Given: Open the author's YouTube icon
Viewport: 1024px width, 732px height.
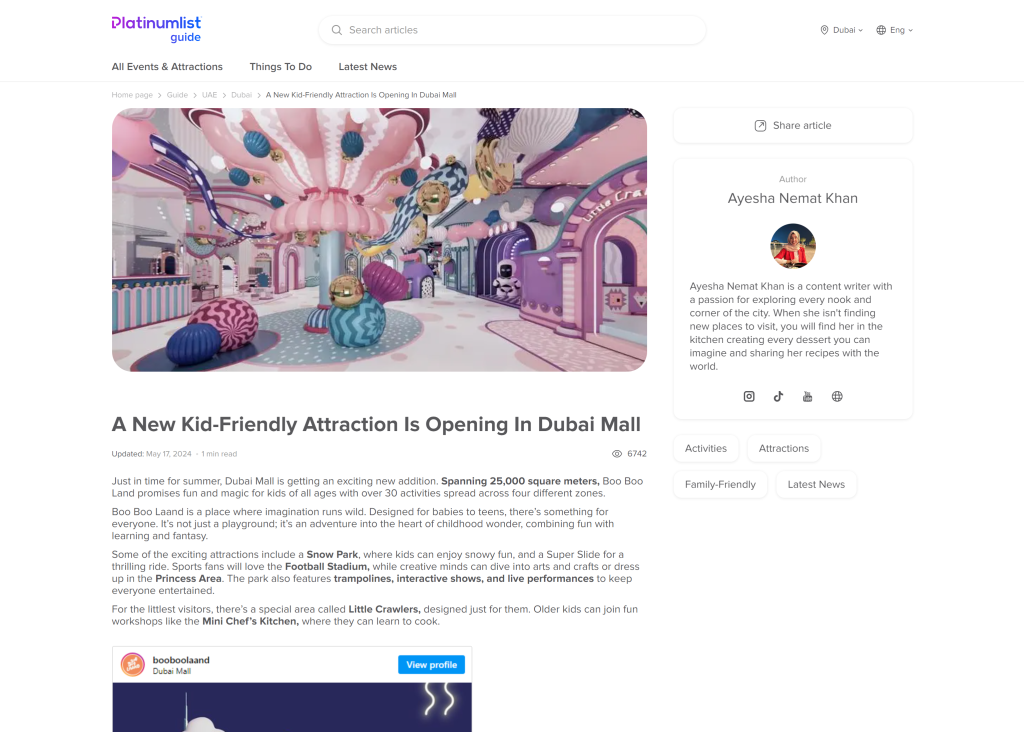Looking at the screenshot, I should (x=808, y=396).
